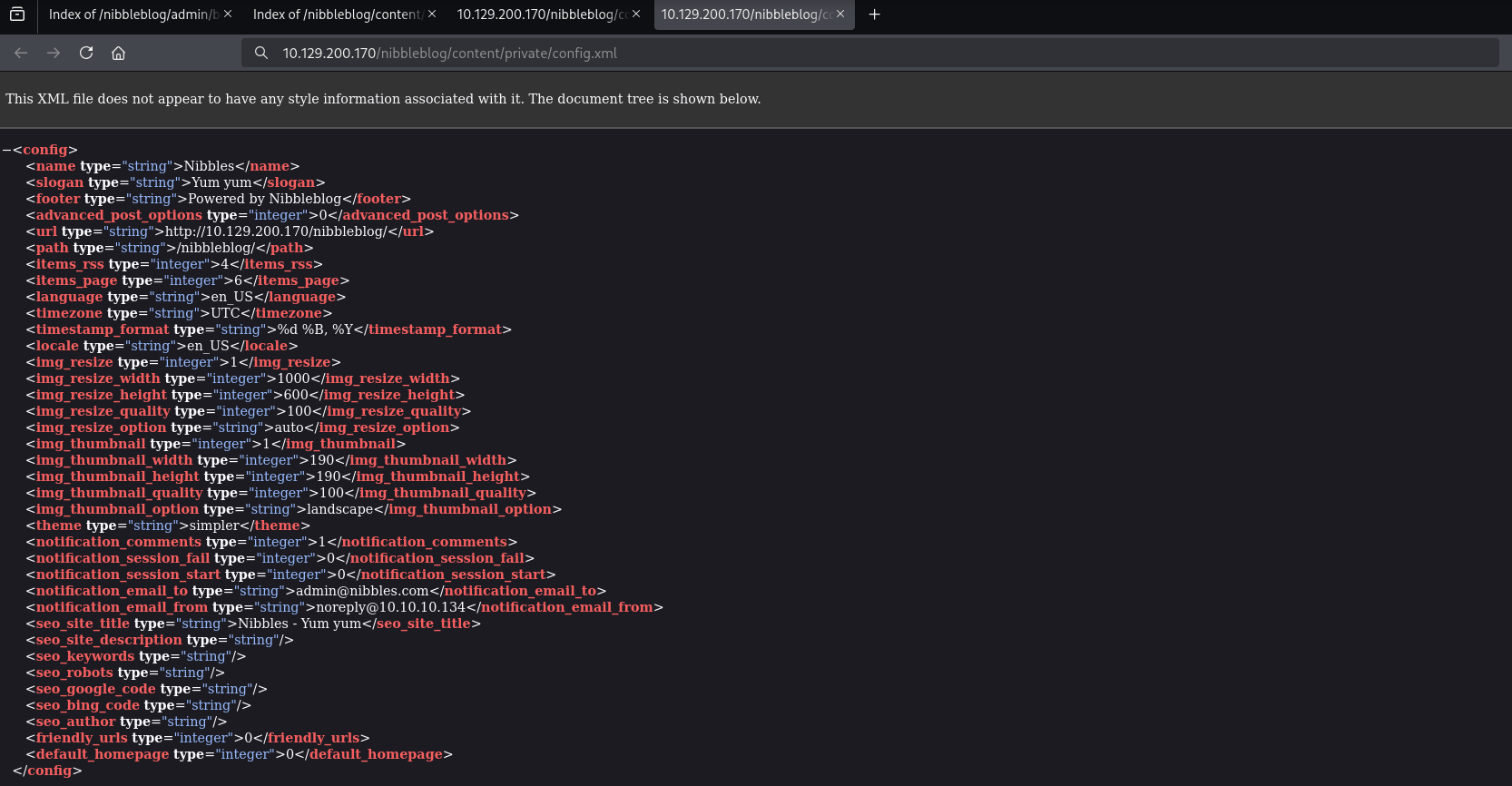Close the active config.xml tab
The image size is (1512, 786).
pos(840,15)
